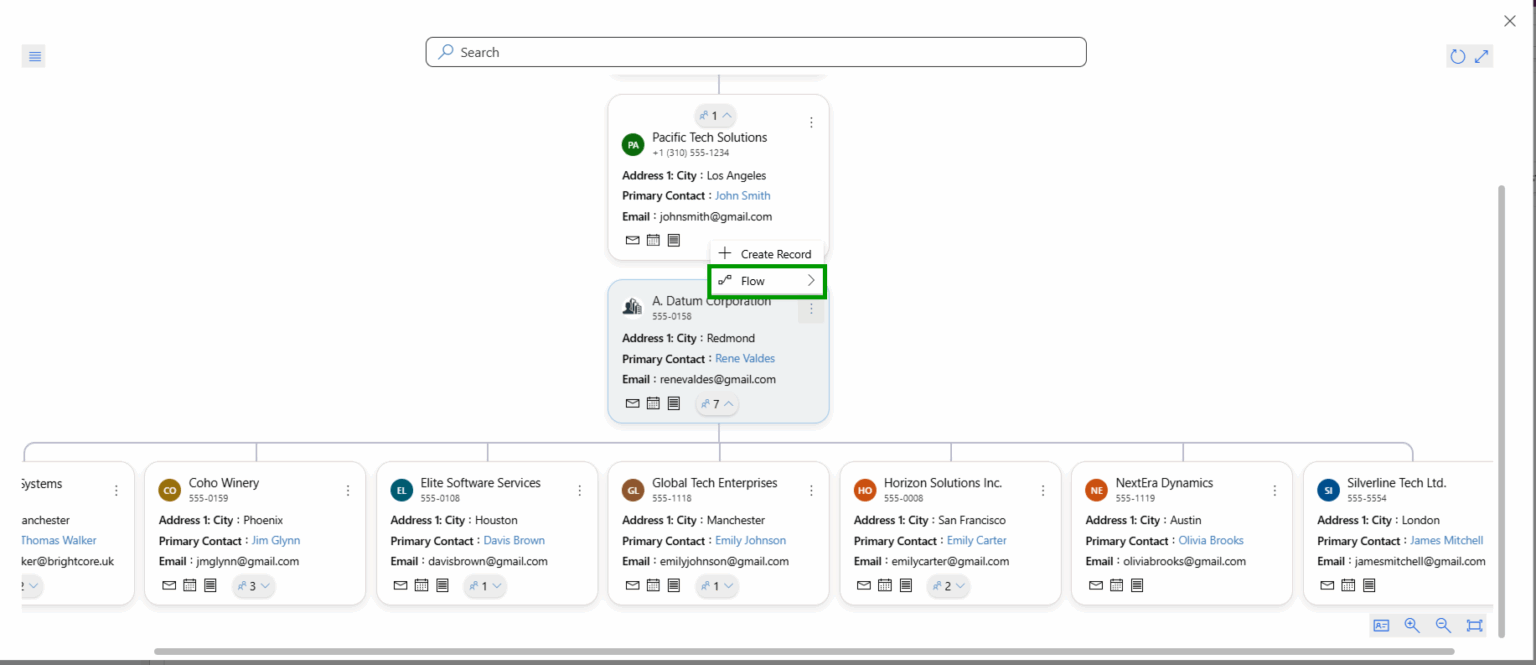Open the hamburger menu in the top-left
The height and width of the screenshot is (665, 1536).
click(33, 55)
